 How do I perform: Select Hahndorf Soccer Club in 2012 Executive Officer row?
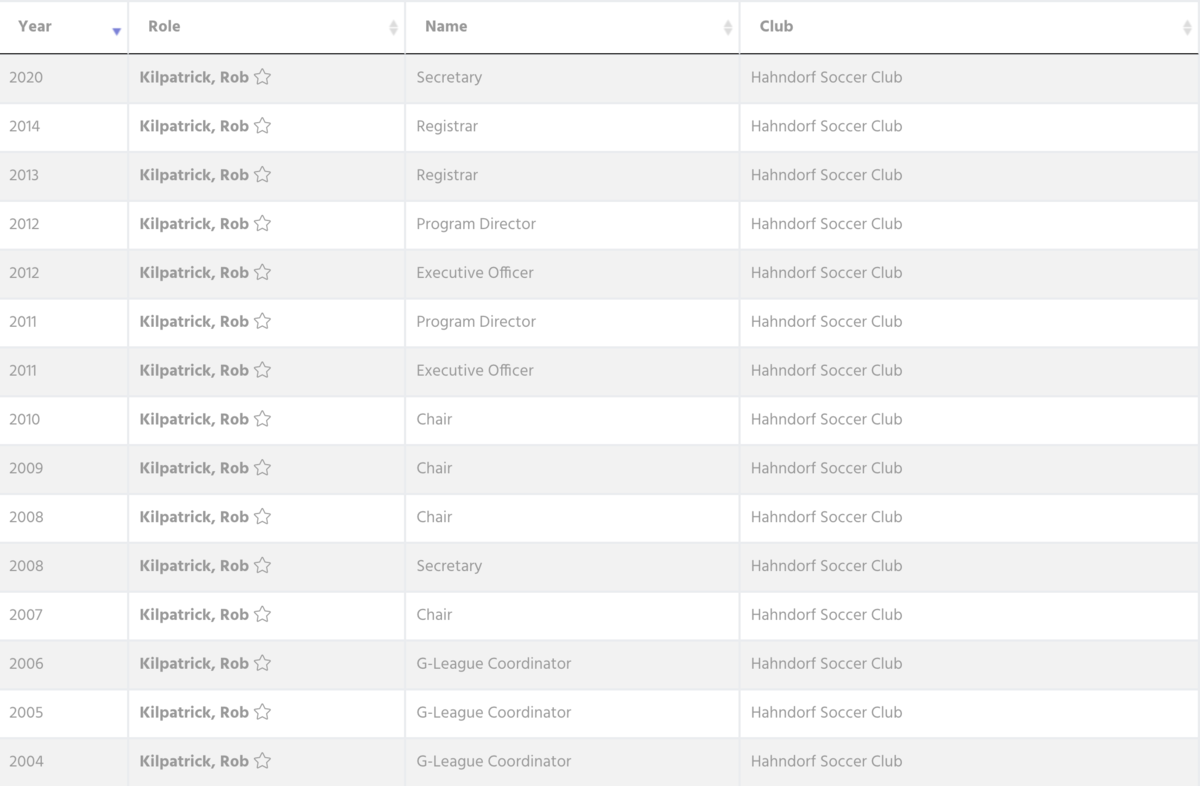click(826, 273)
